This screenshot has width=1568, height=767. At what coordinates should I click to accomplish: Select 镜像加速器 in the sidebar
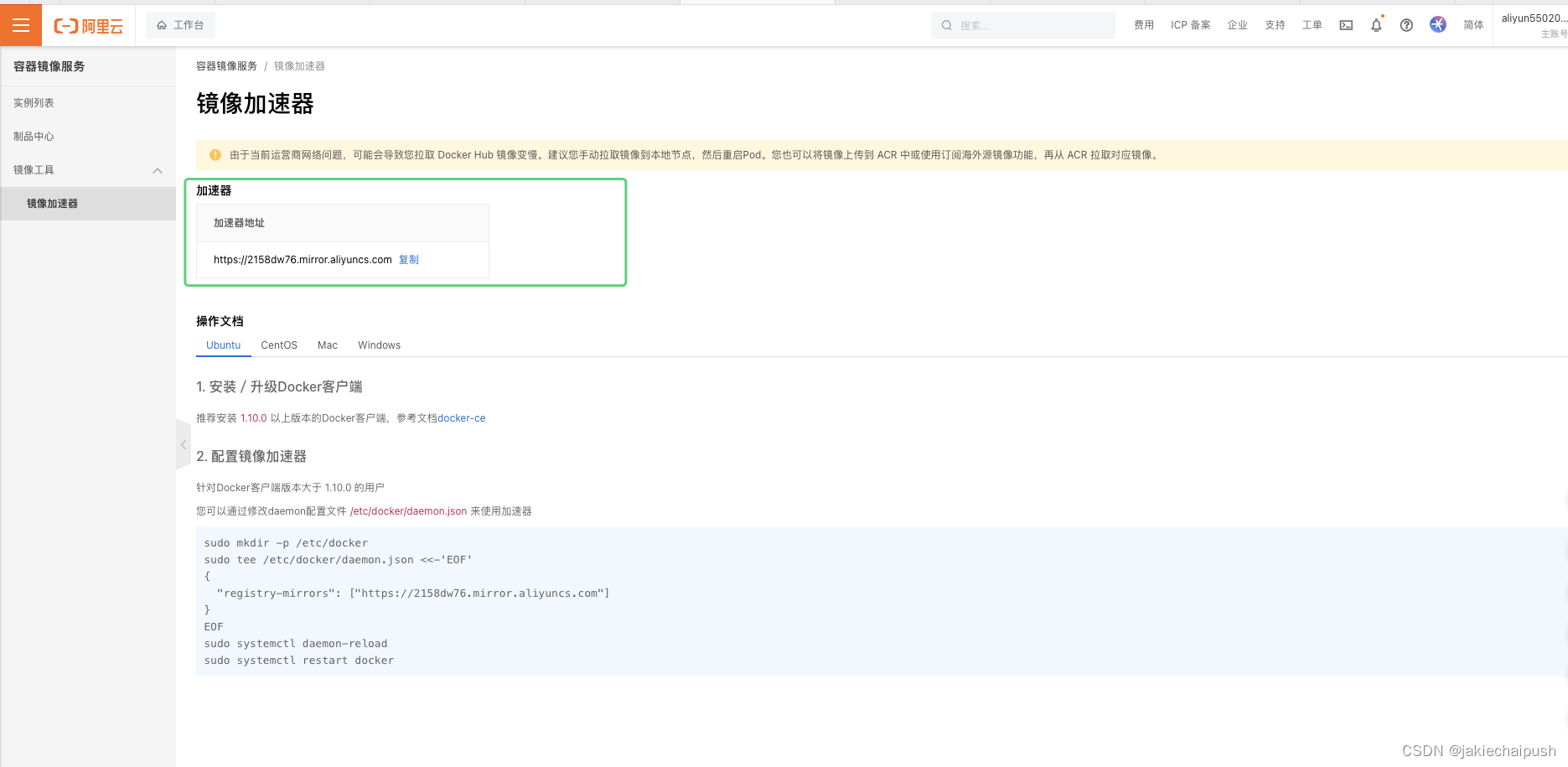(88, 204)
